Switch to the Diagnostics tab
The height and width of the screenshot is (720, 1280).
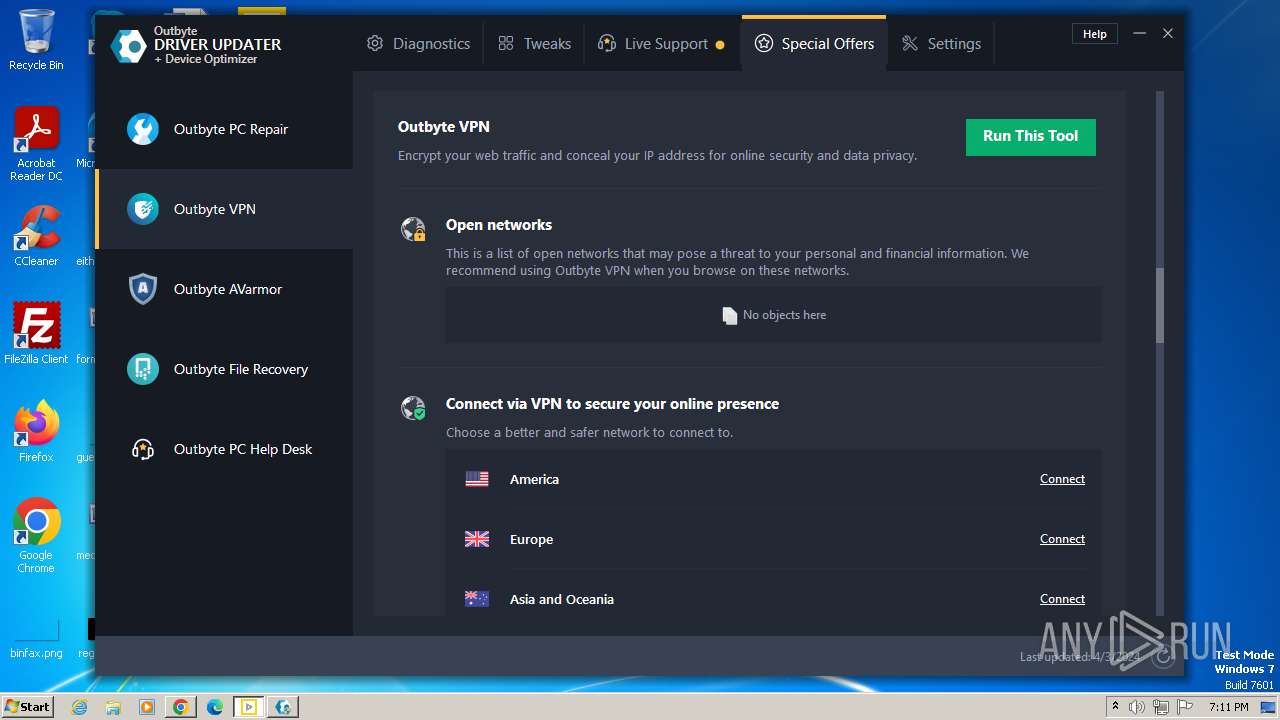pos(418,44)
